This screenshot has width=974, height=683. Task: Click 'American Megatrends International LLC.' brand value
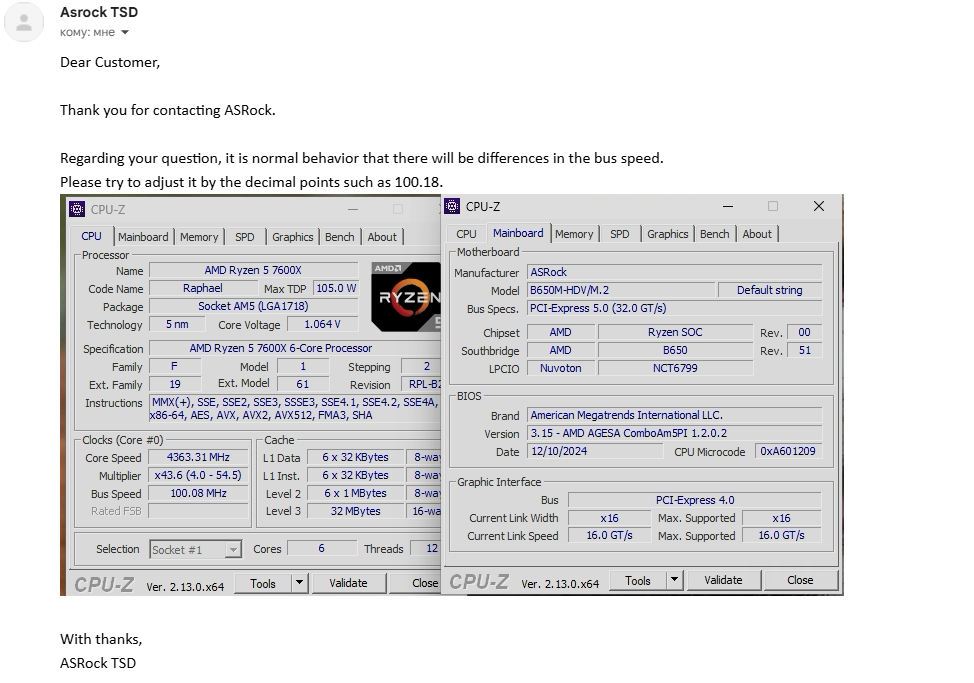(675, 415)
